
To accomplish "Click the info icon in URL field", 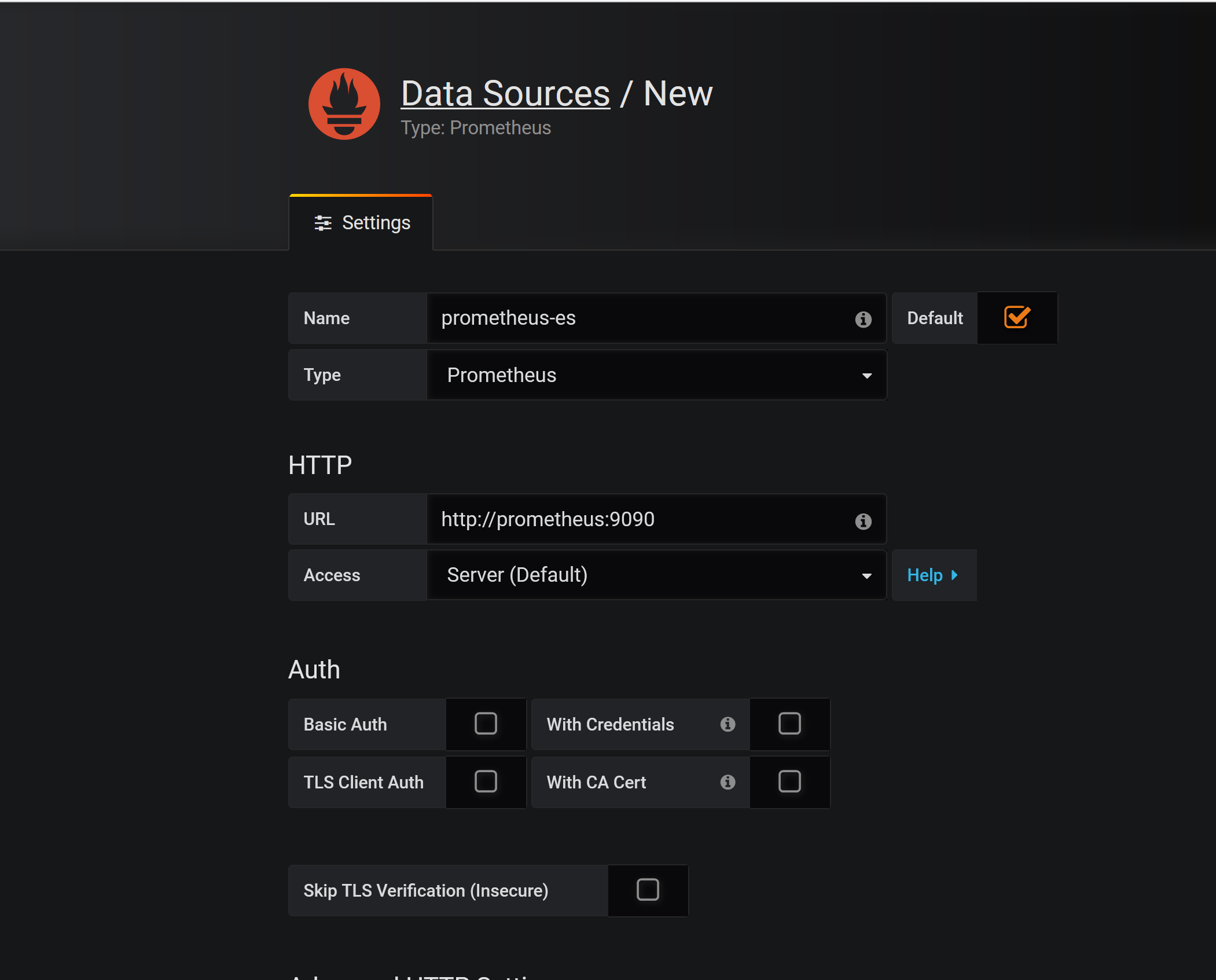I will [863, 521].
